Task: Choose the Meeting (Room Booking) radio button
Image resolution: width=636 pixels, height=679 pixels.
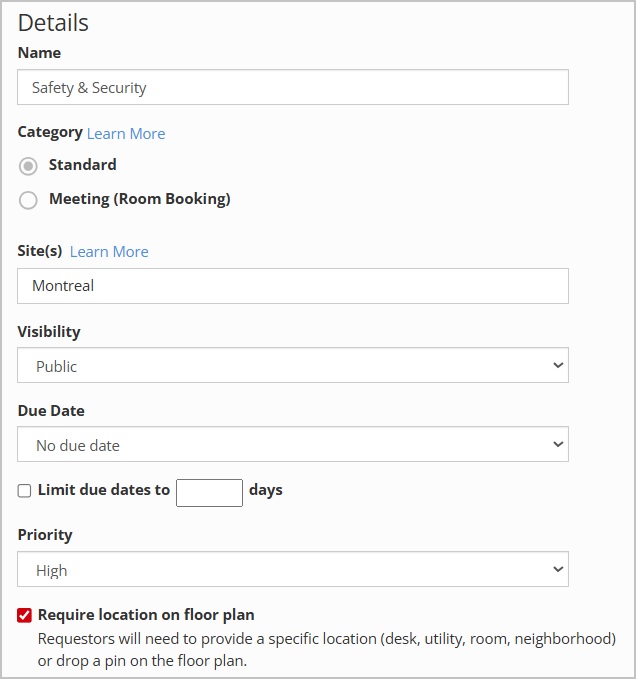Action: pyautogui.click(x=28, y=200)
